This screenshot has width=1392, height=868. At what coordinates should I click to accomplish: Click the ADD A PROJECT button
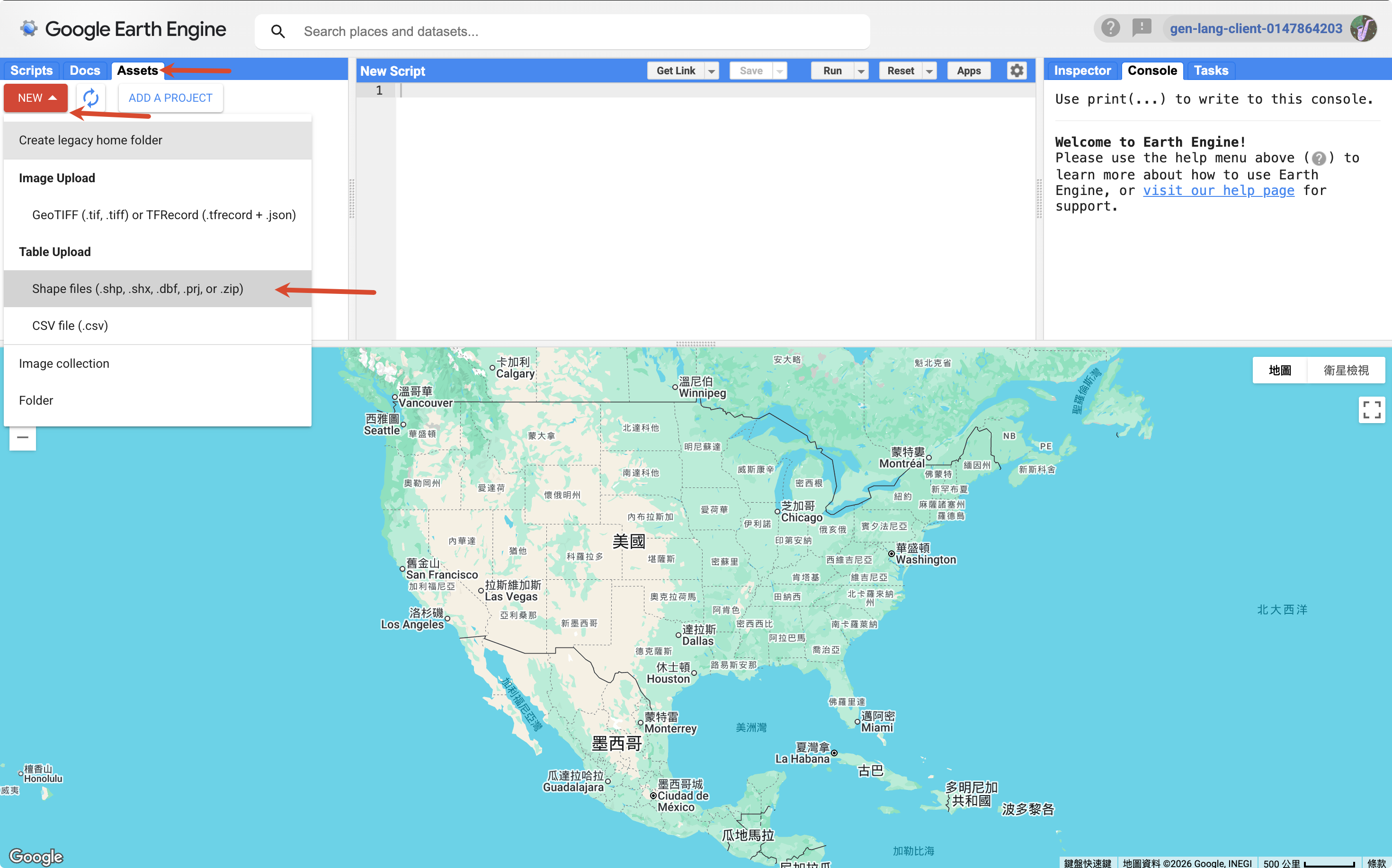point(170,97)
